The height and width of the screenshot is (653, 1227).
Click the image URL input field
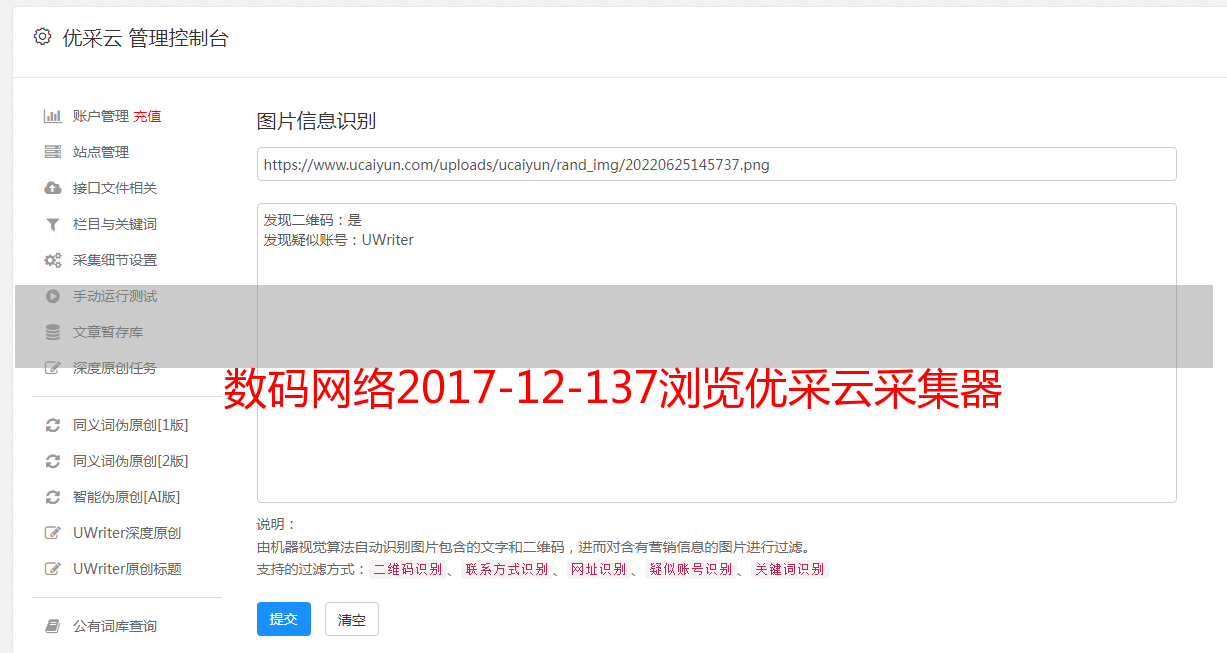pos(716,164)
